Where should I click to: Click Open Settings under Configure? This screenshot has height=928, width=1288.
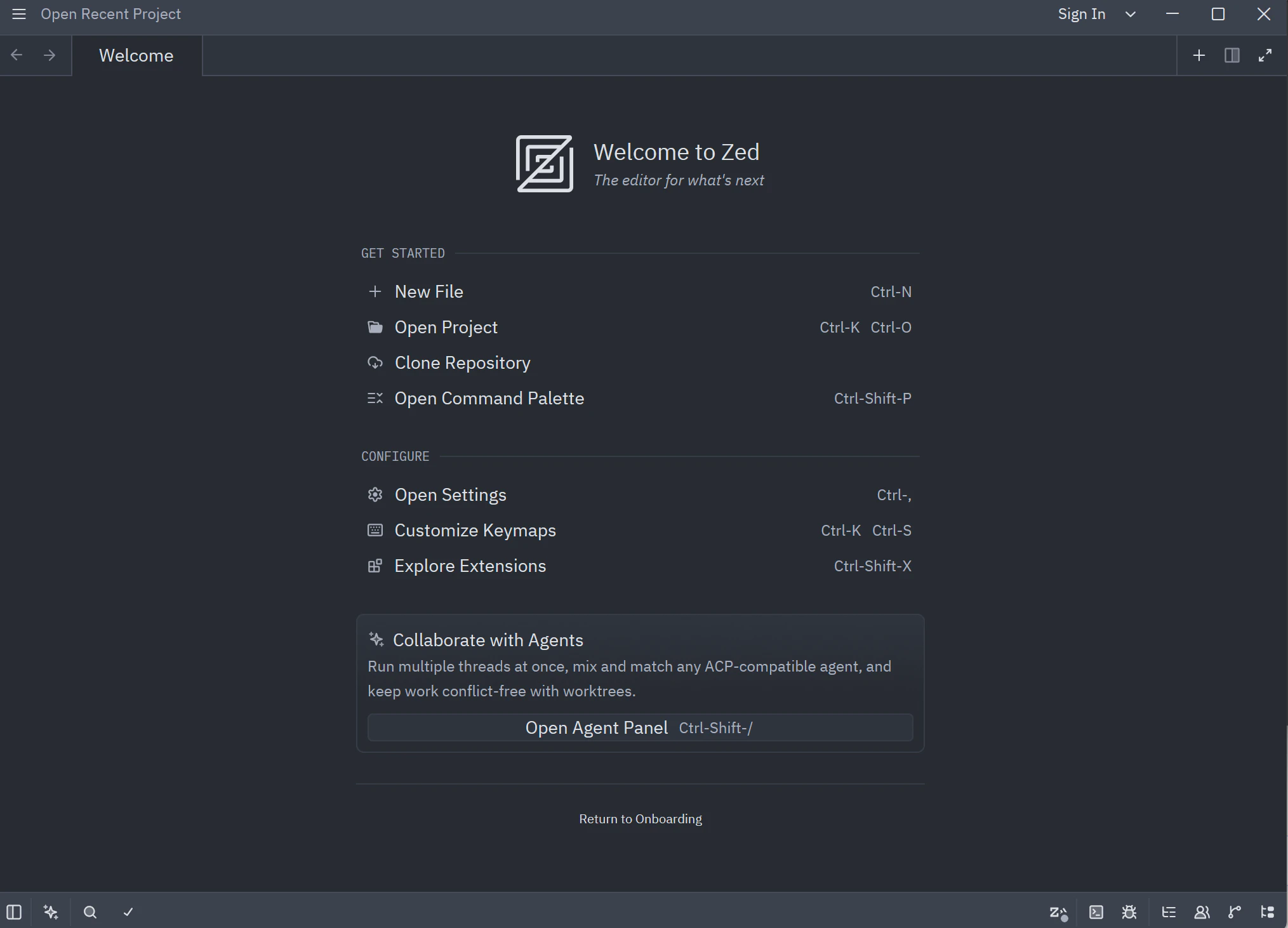[x=640, y=494]
